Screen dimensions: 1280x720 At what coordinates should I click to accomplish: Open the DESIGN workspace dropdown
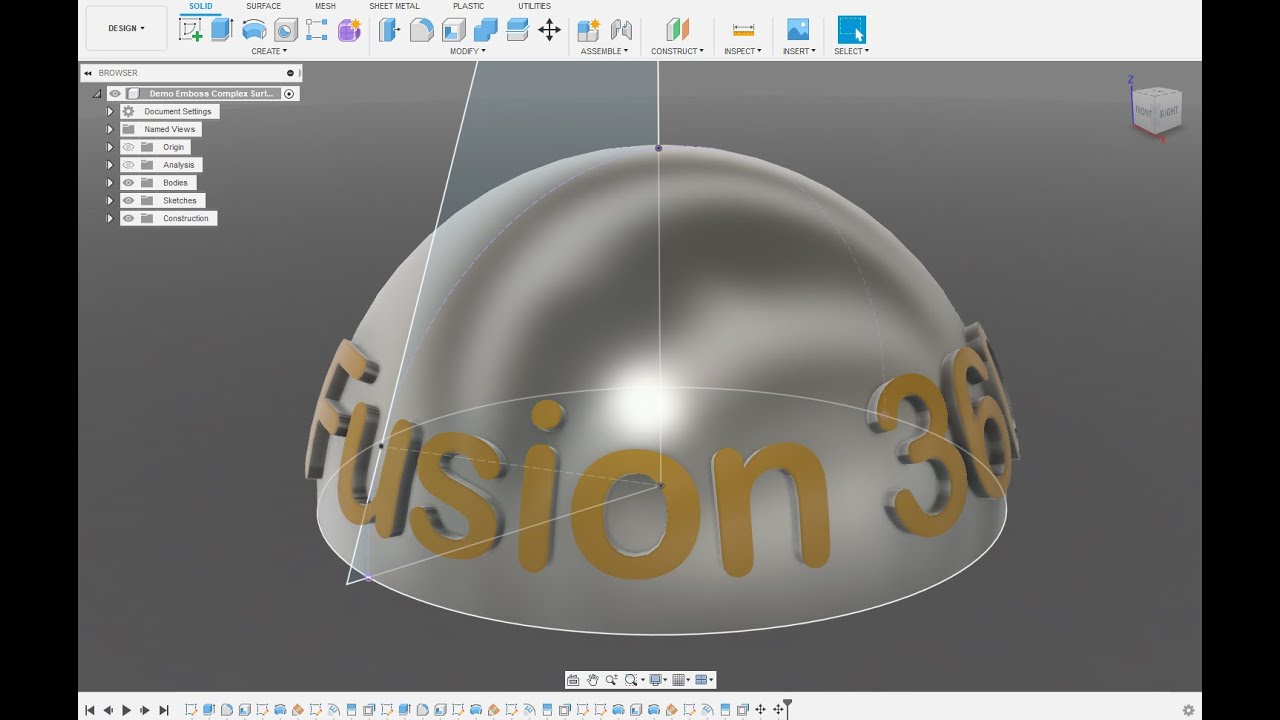126,28
